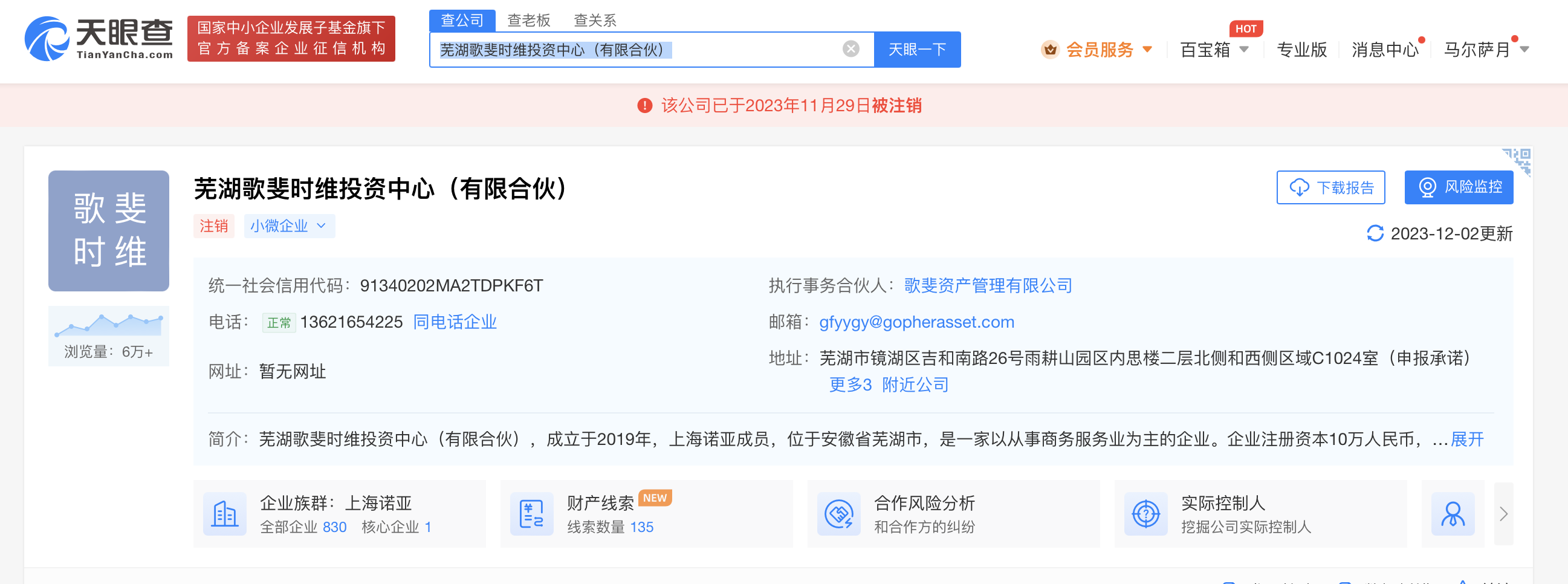Viewport: 1568px width, 584px height.
Task: Open 歌斐资产管理有限公司 partner link
Action: click(988, 285)
